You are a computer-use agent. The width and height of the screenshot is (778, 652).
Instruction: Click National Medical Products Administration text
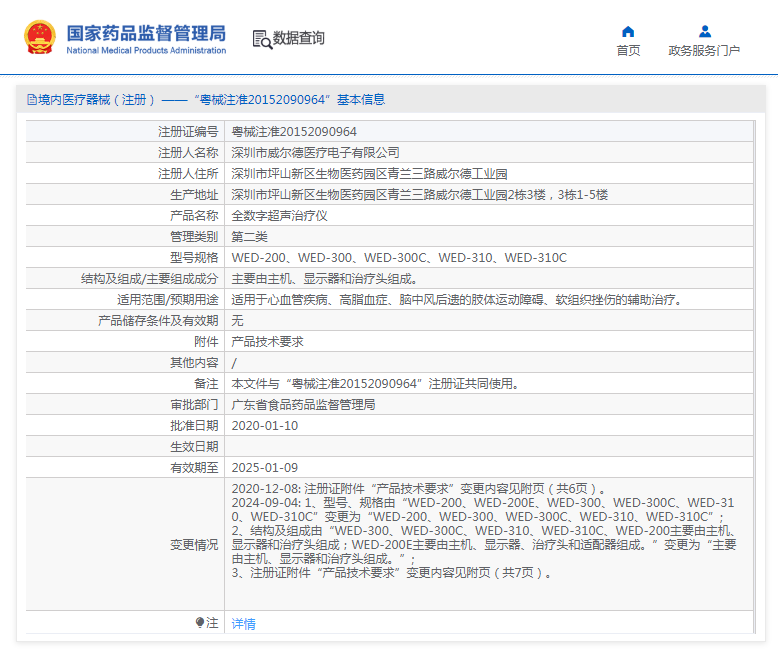pyautogui.click(x=146, y=51)
